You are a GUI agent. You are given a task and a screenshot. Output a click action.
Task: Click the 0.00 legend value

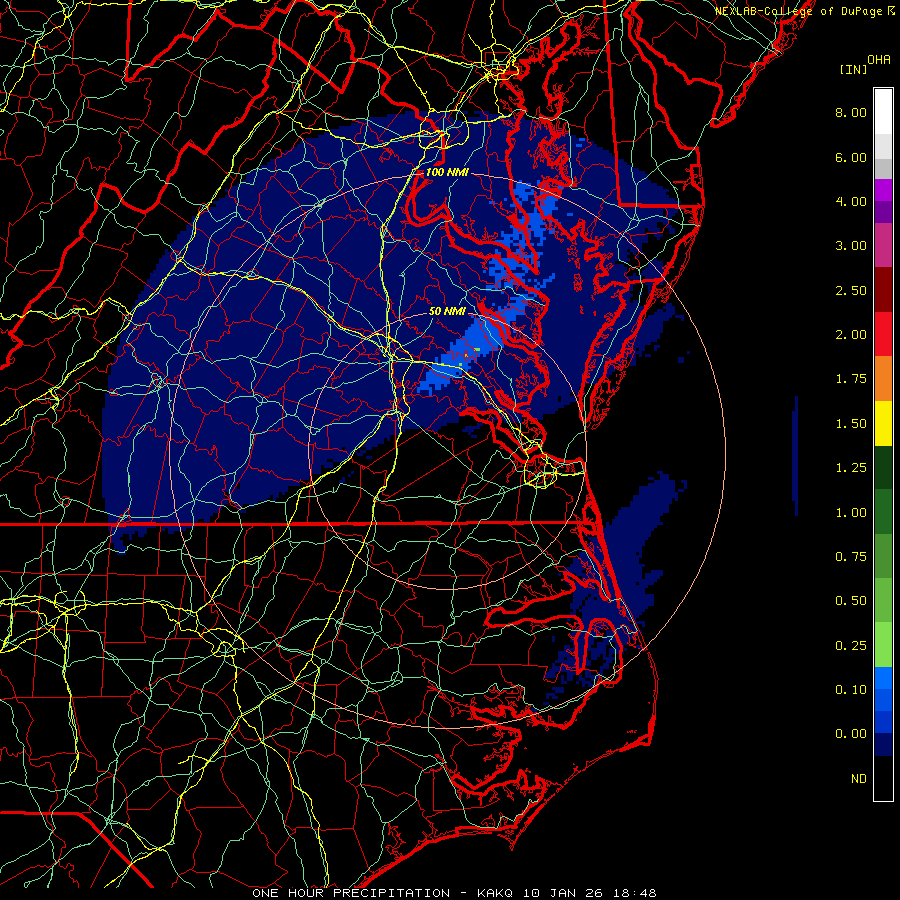(x=851, y=734)
